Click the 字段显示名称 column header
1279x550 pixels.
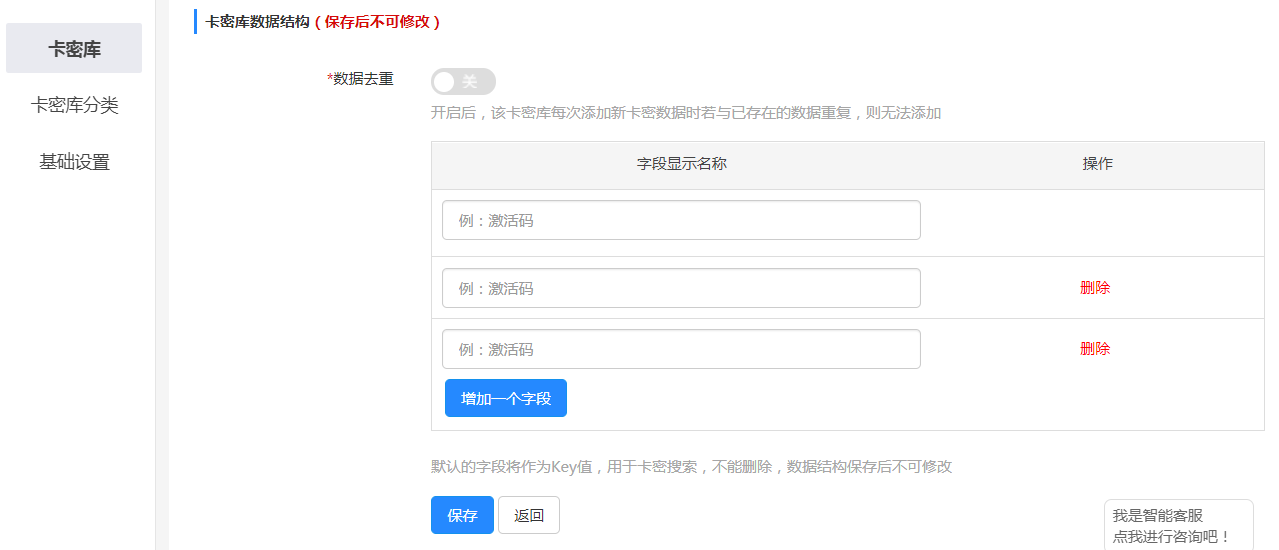coord(681,164)
